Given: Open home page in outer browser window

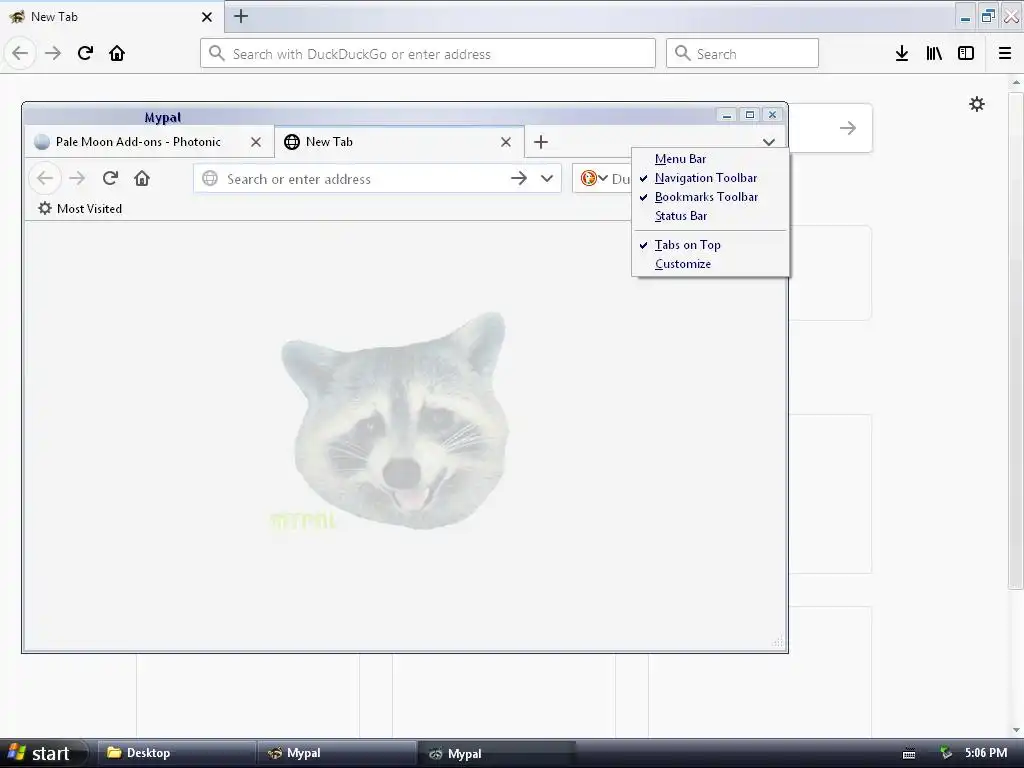Looking at the screenshot, I should (117, 53).
